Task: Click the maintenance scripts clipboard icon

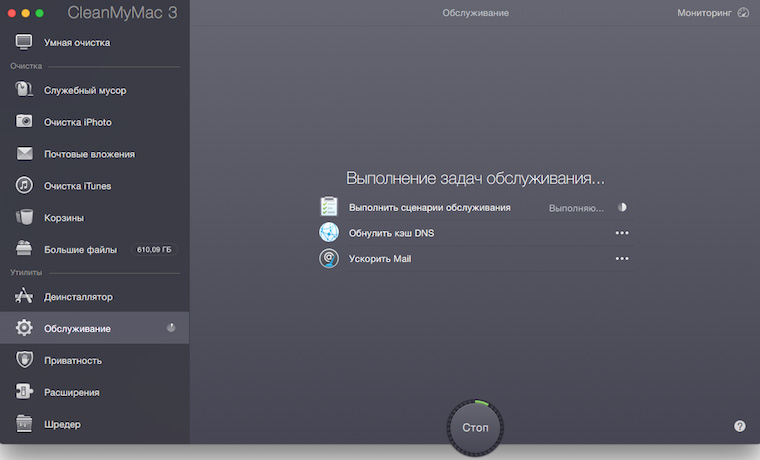Action: 329,206
